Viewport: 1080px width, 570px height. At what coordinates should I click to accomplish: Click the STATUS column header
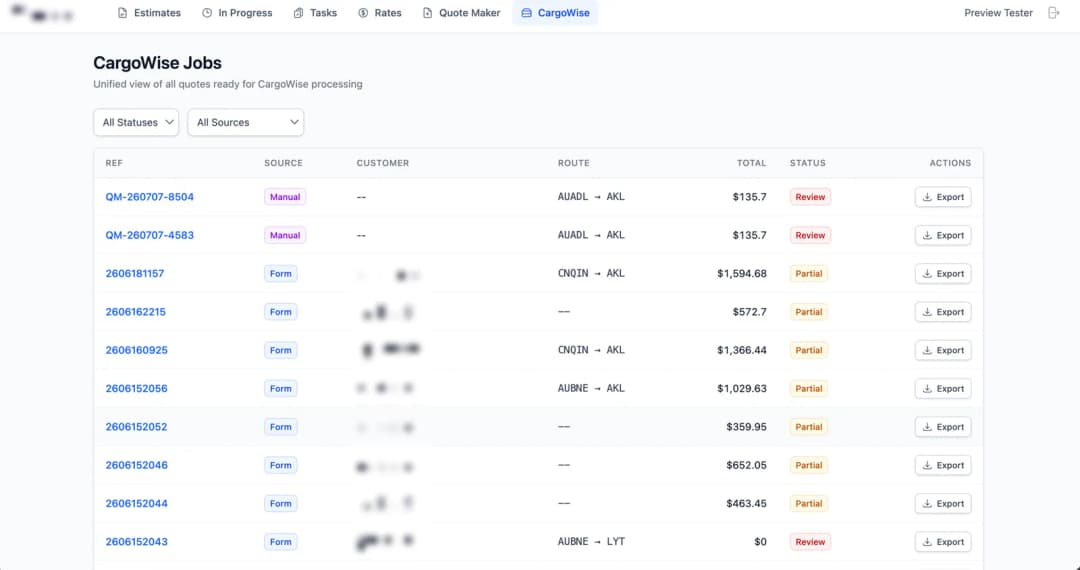click(808, 163)
